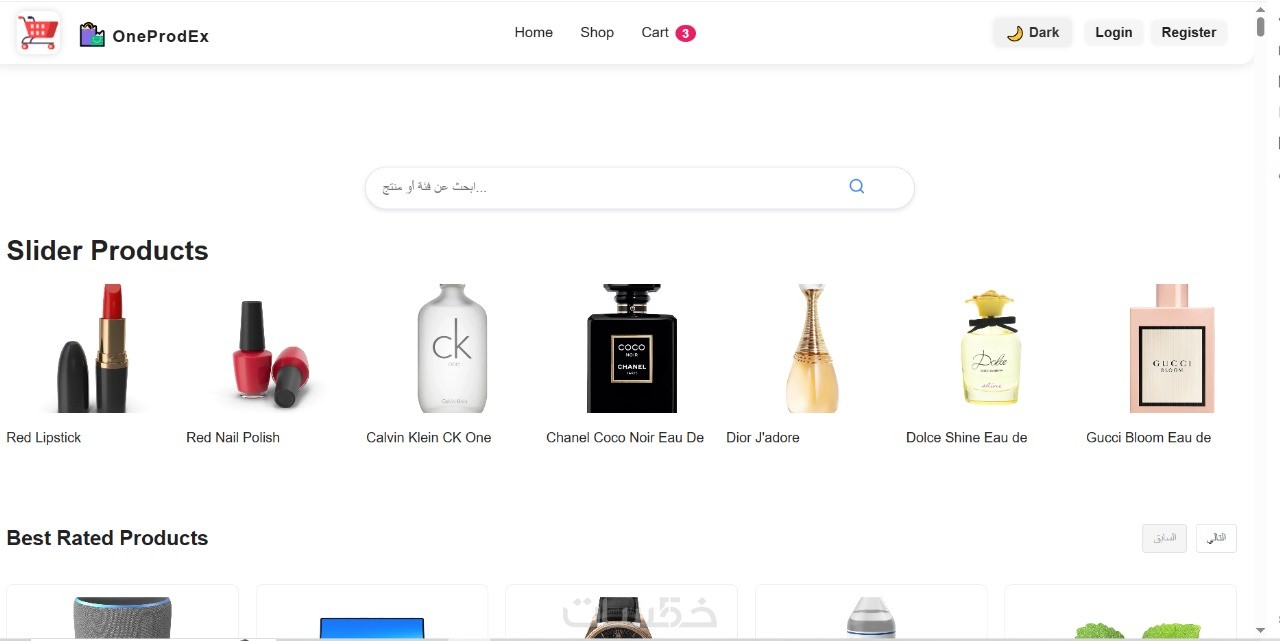Click the Gucci Bloom Eau de name

tap(1149, 437)
